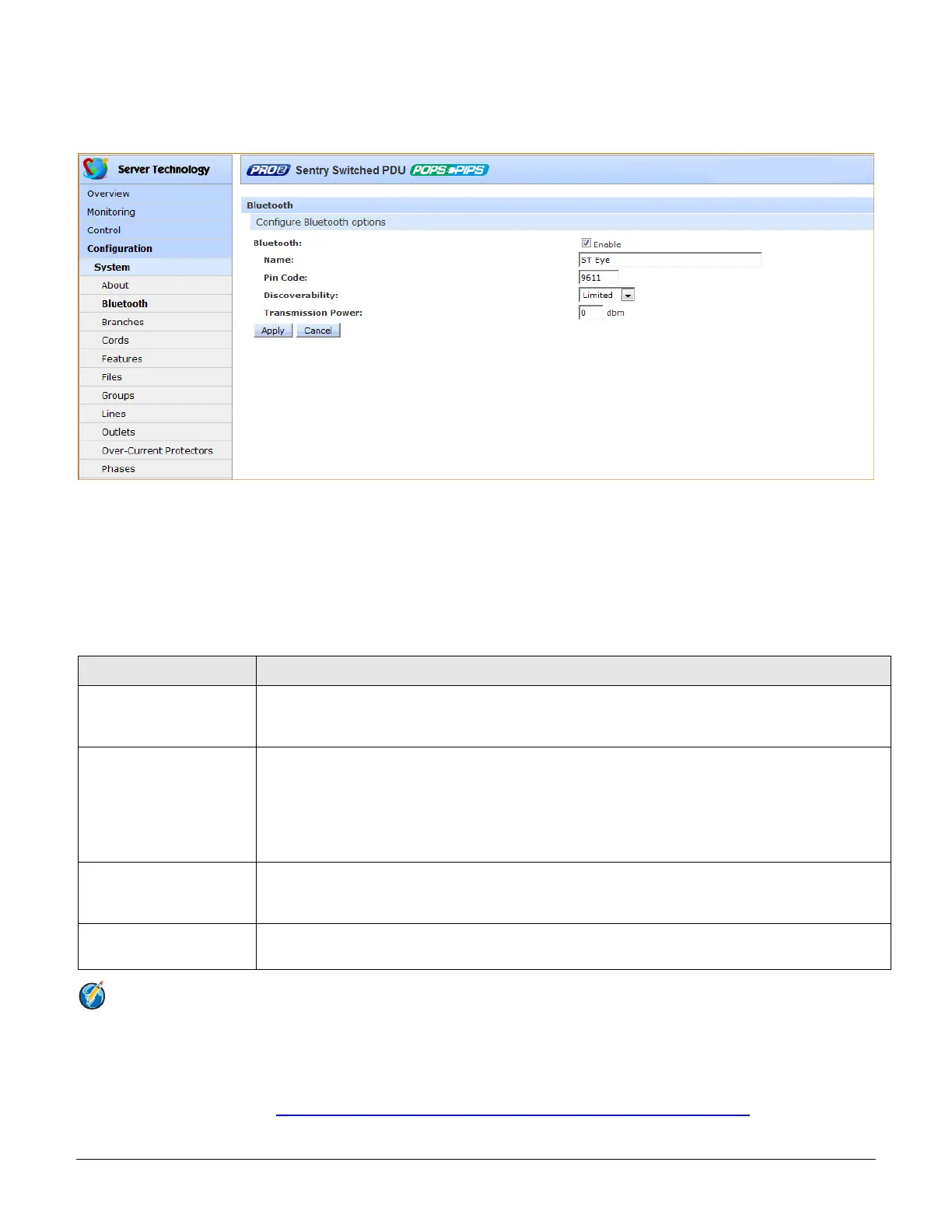Image resolution: width=952 pixels, height=1232 pixels.
Task: Click the Pin Code label
Action: click(x=285, y=278)
